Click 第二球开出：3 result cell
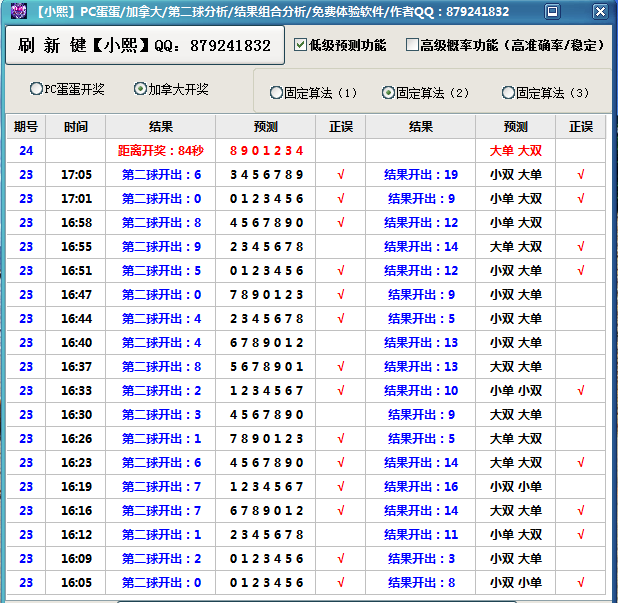This screenshot has width=618, height=603. [x=161, y=415]
